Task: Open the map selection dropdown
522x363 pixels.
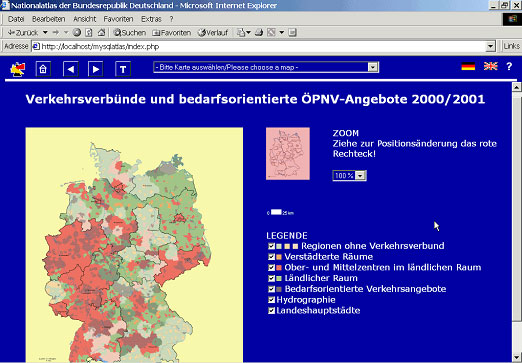Action: tap(266, 67)
